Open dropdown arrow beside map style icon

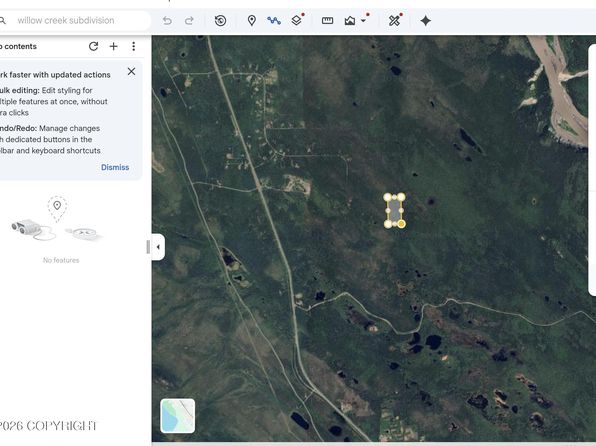pyautogui.click(x=363, y=21)
